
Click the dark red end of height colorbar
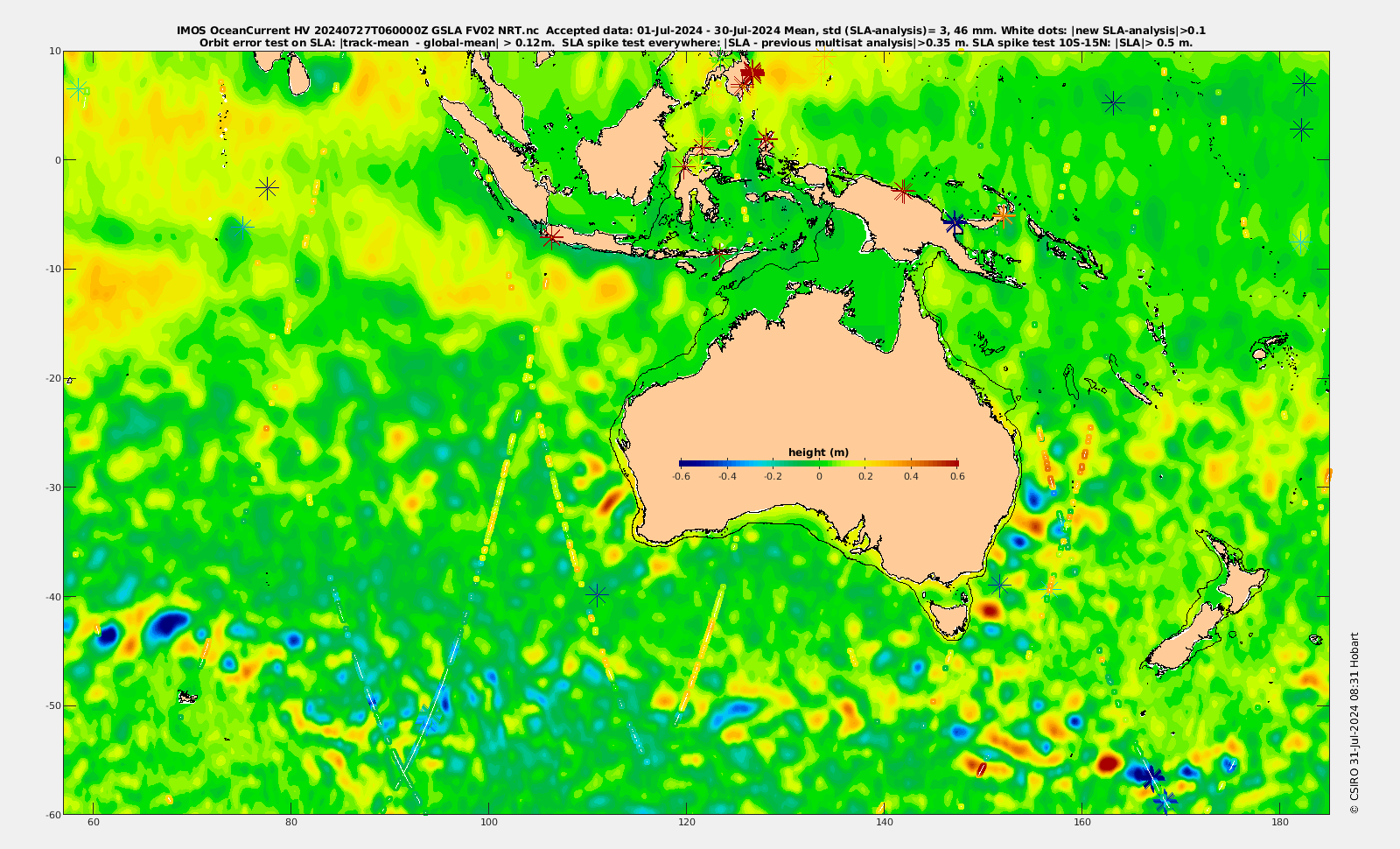coord(952,463)
